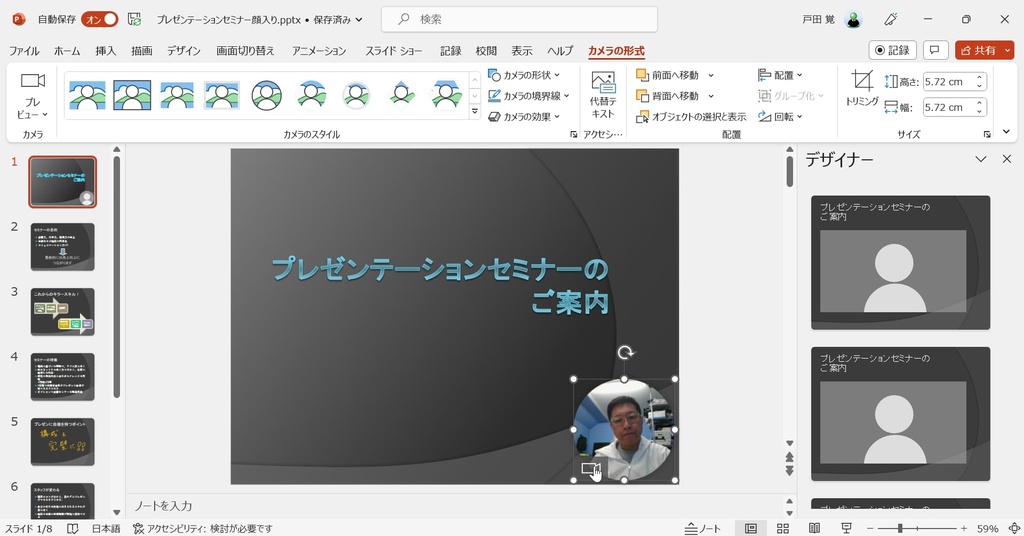Open Camera Effects (カメラの効果) dropdown
The width and height of the screenshot is (1024, 536).
(x=524, y=117)
